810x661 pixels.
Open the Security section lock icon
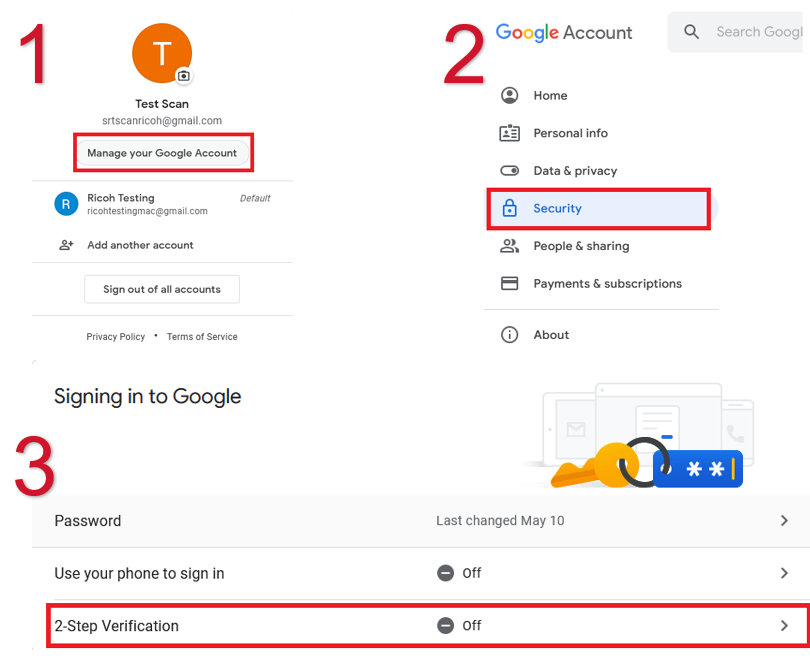(x=511, y=208)
